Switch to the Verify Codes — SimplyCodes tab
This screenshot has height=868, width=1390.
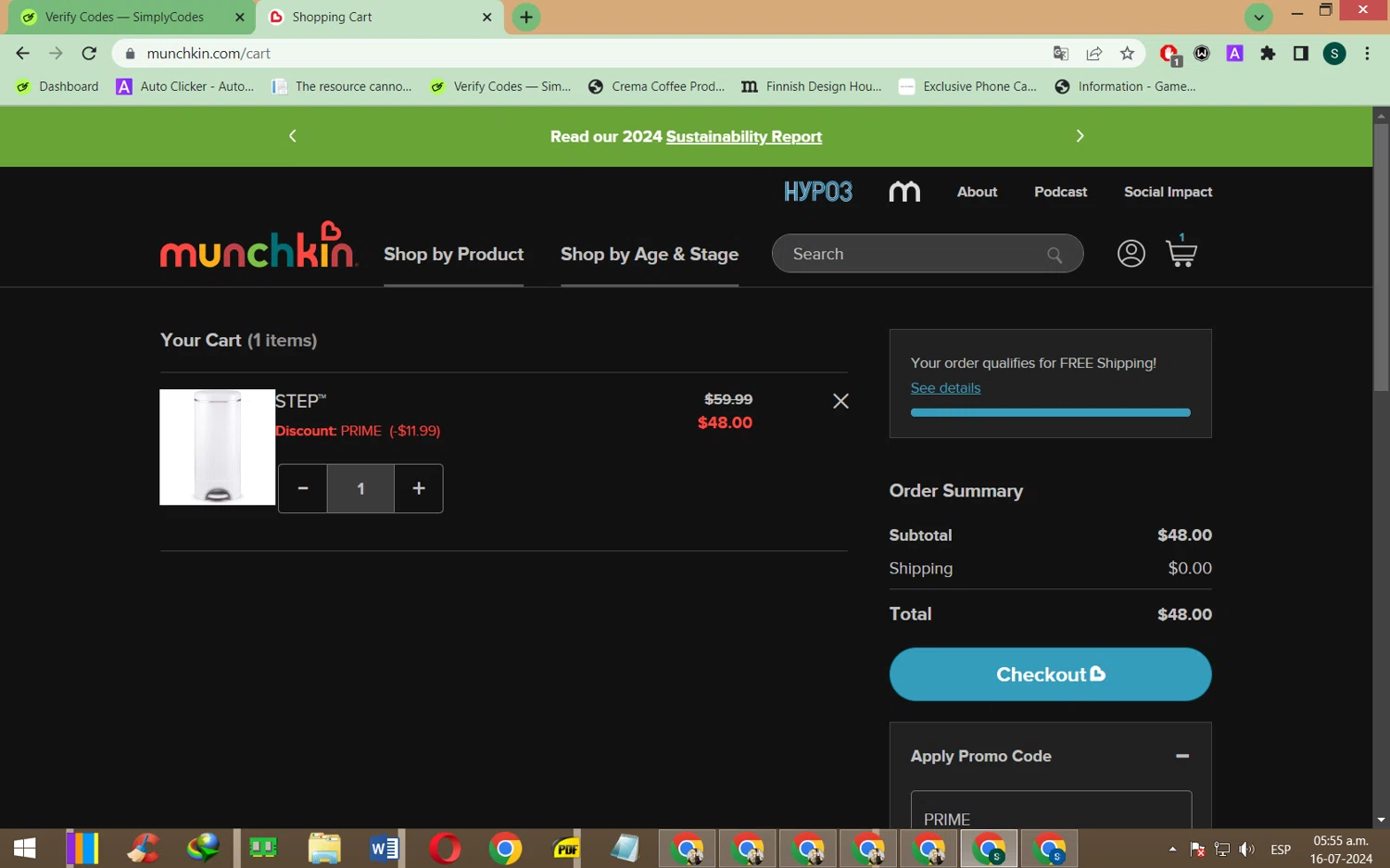point(124,17)
